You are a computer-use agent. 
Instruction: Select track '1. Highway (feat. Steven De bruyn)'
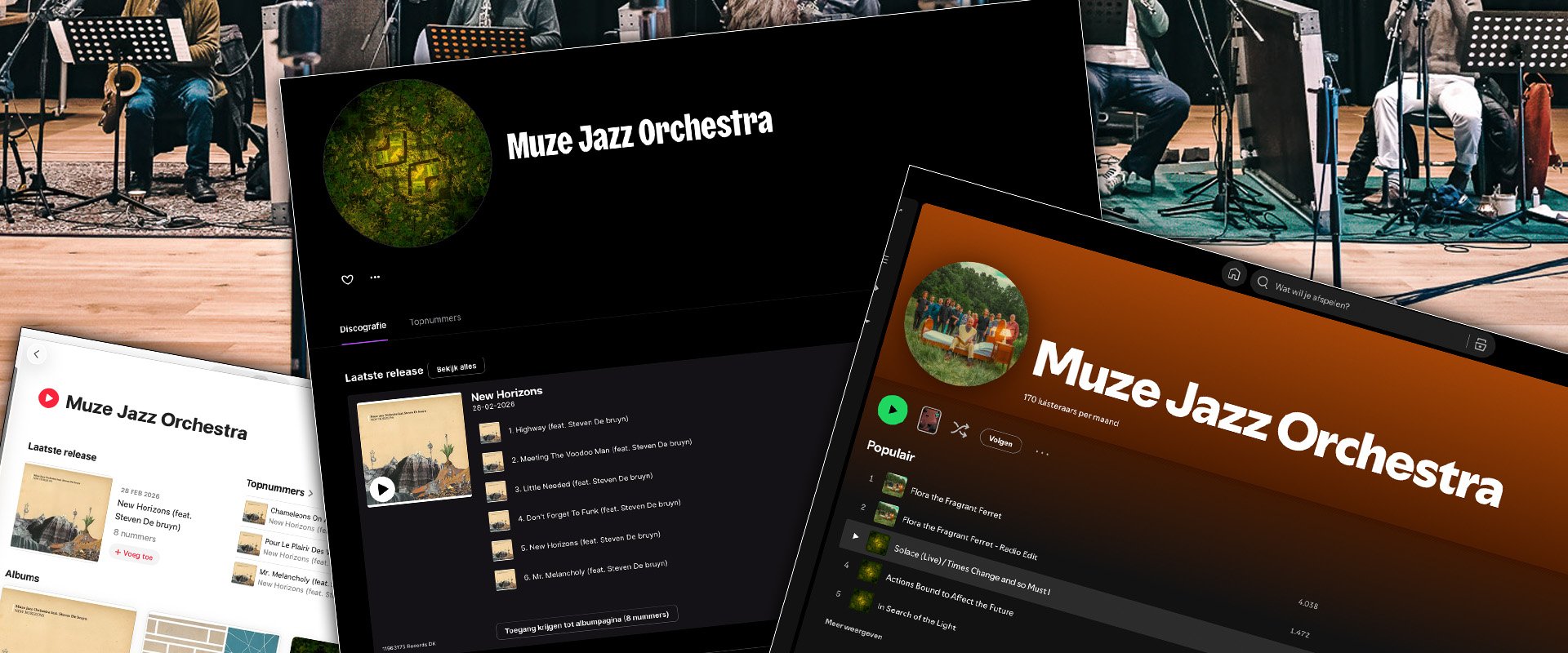568,424
